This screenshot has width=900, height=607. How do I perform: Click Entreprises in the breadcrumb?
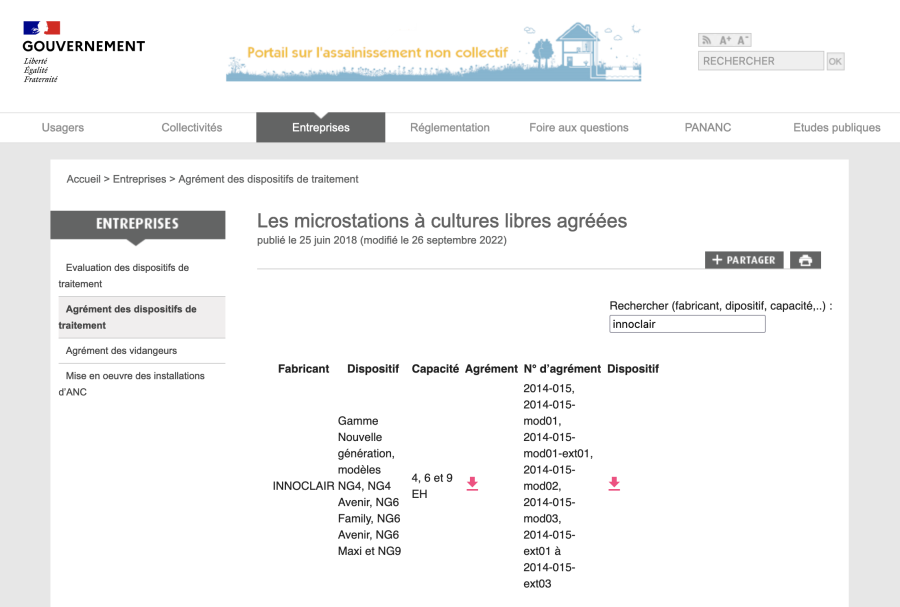click(x=139, y=179)
